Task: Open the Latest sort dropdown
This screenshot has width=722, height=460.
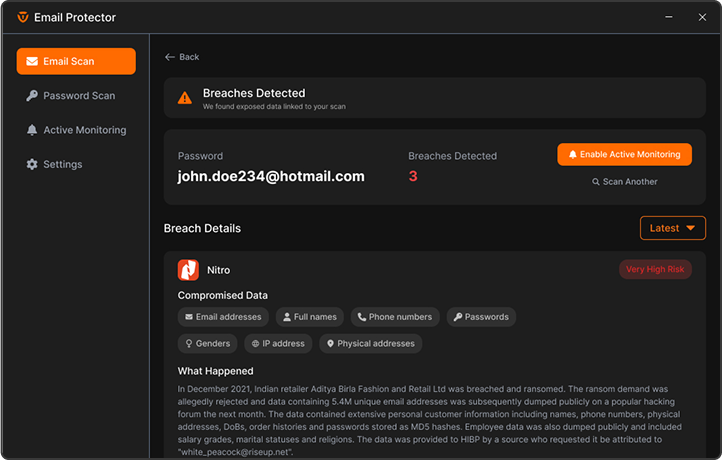Action: tap(672, 228)
